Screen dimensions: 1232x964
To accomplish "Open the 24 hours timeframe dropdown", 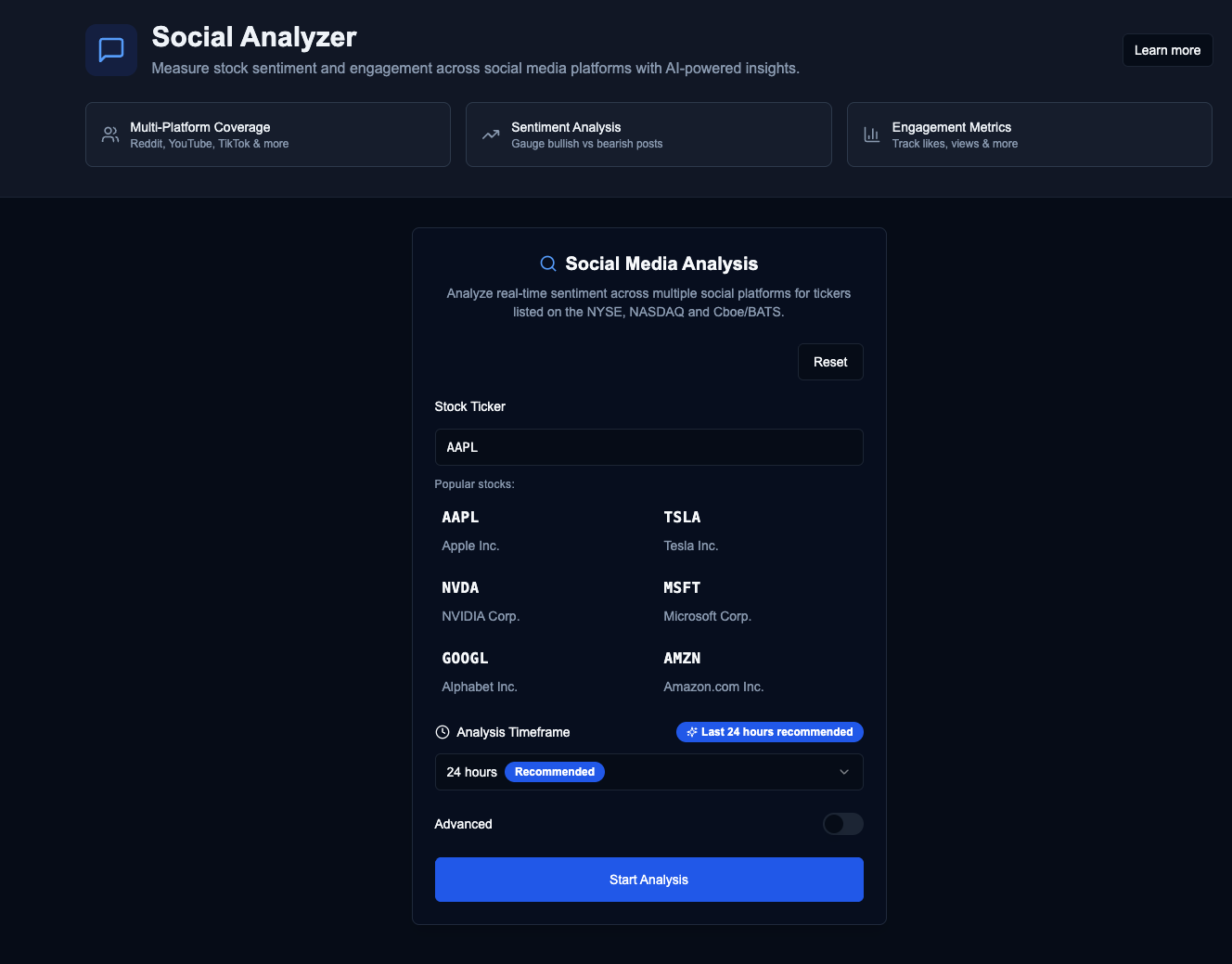I will tap(648, 771).
